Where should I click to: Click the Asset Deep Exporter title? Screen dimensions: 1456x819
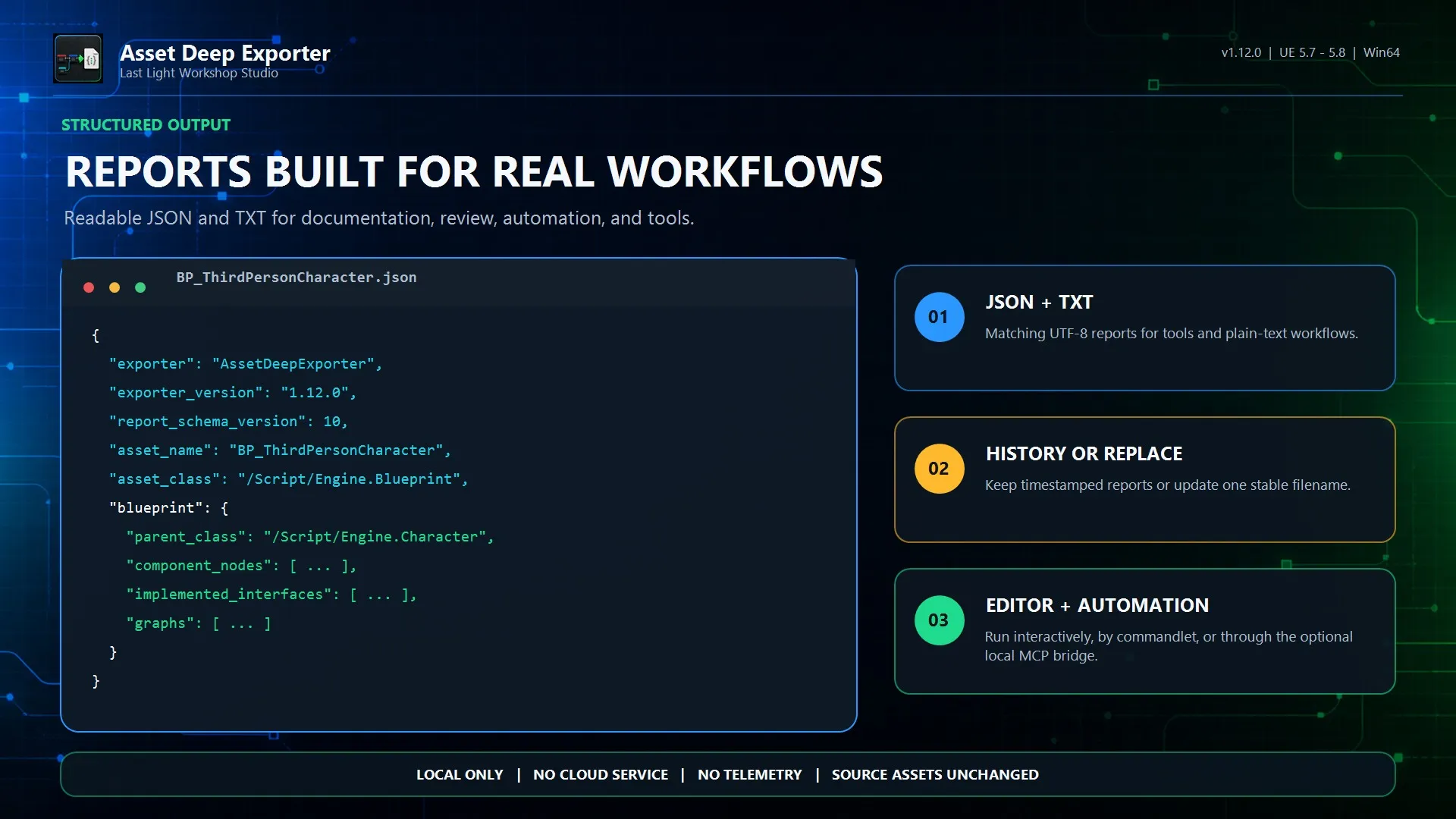click(x=225, y=53)
